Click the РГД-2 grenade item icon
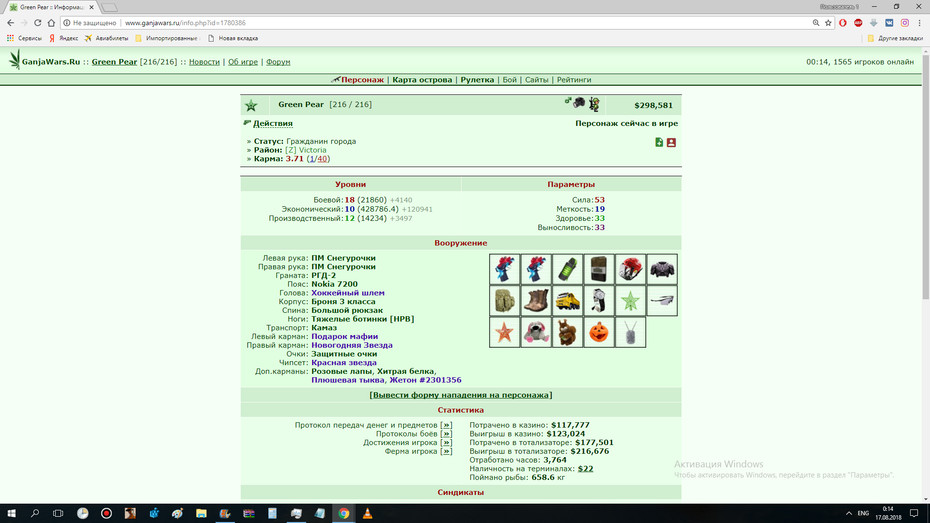Image resolution: width=930 pixels, height=523 pixels. tap(567, 269)
